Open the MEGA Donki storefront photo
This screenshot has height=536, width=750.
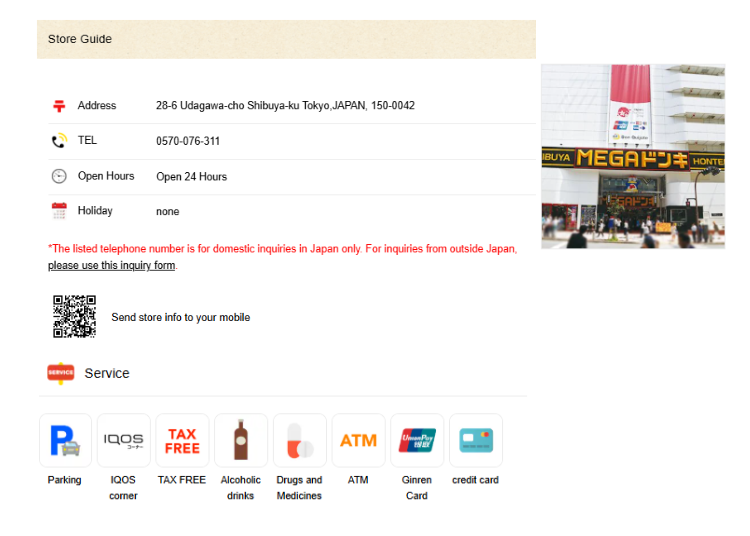tap(632, 156)
